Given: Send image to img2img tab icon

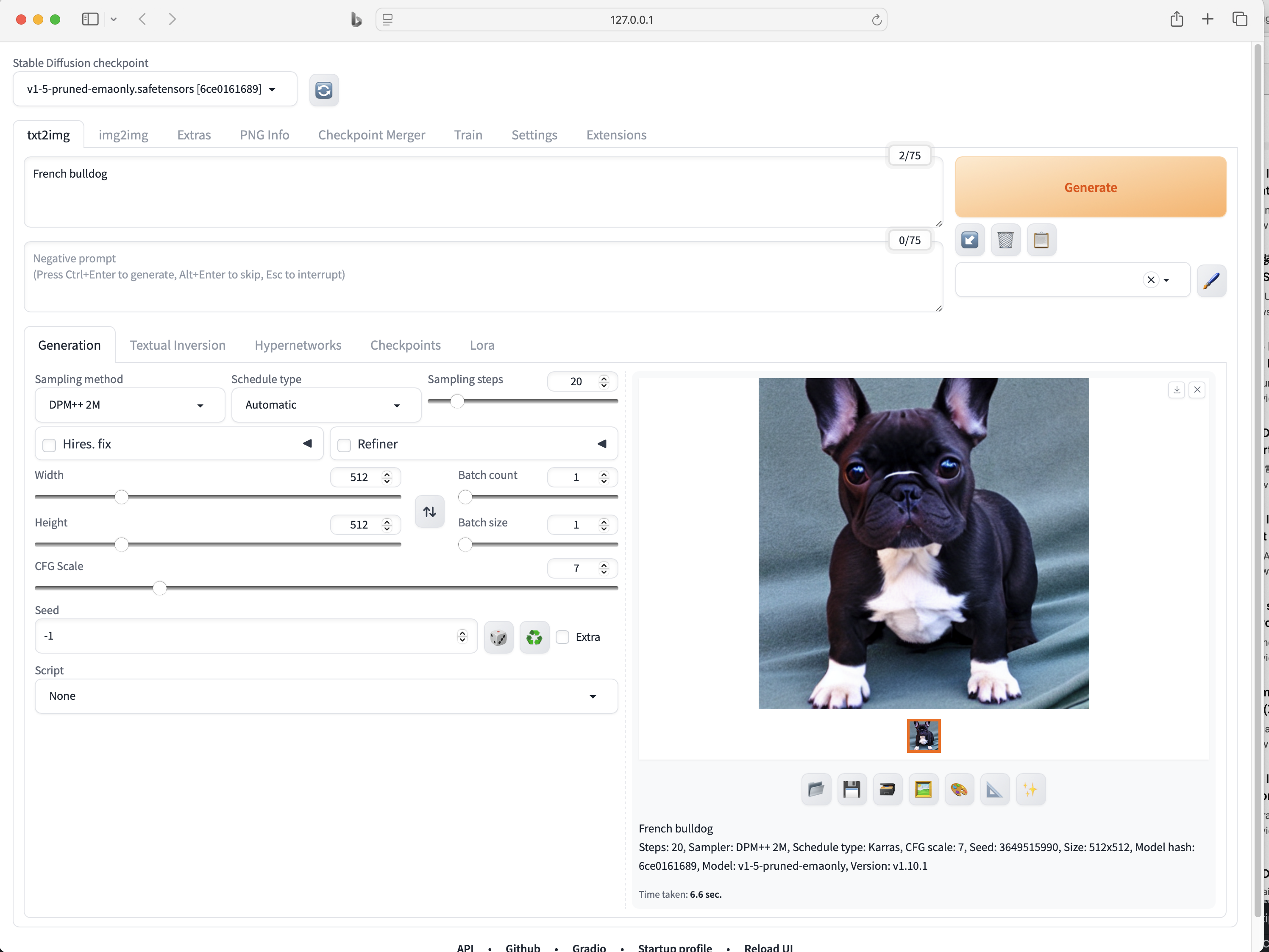Looking at the screenshot, I should [923, 790].
